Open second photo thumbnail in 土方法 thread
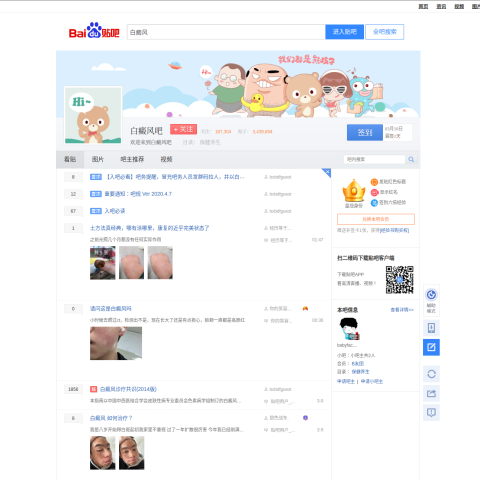Image resolution: width=480 pixels, height=480 pixels. (131, 263)
